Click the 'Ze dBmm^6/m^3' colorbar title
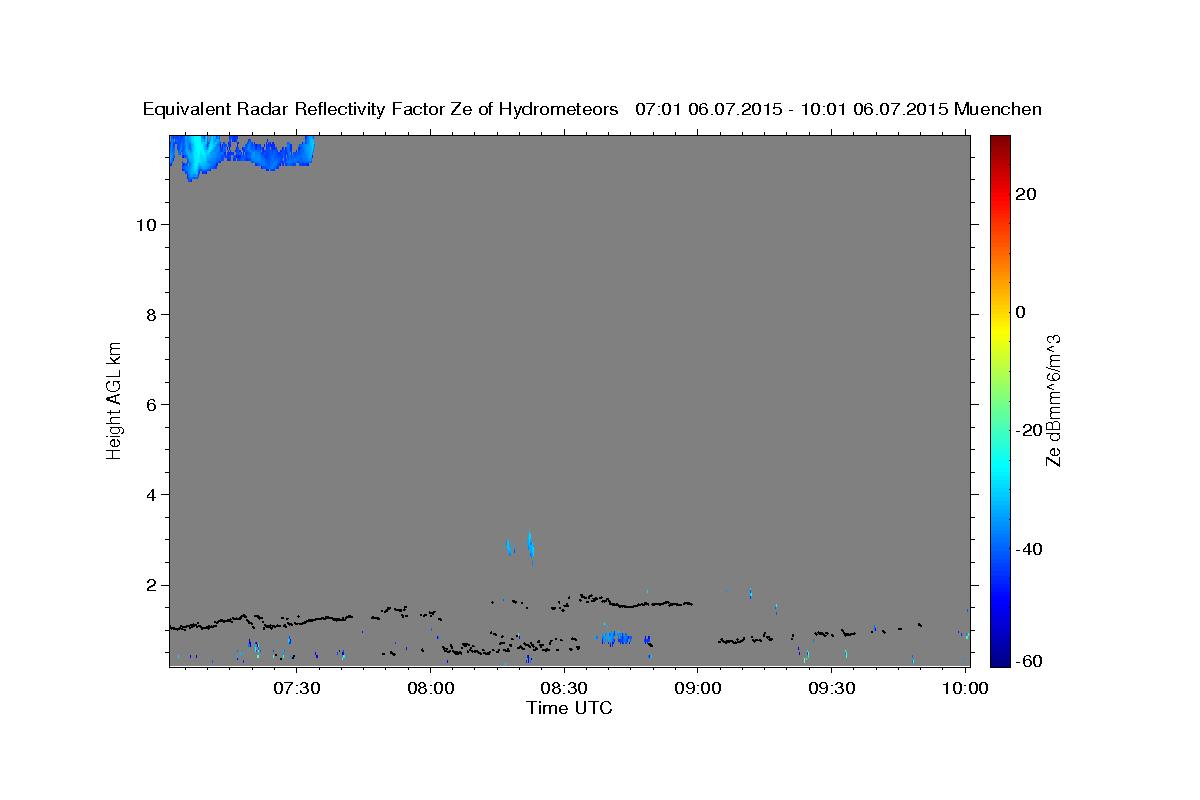The height and width of the screenshot is (800, 1200). 1053,400
